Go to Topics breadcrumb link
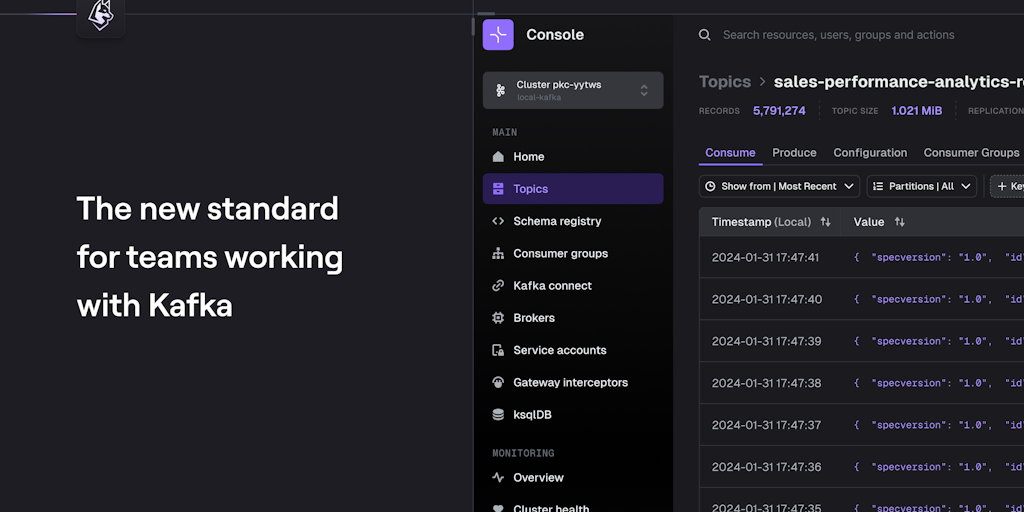 (x=724, y=82)
